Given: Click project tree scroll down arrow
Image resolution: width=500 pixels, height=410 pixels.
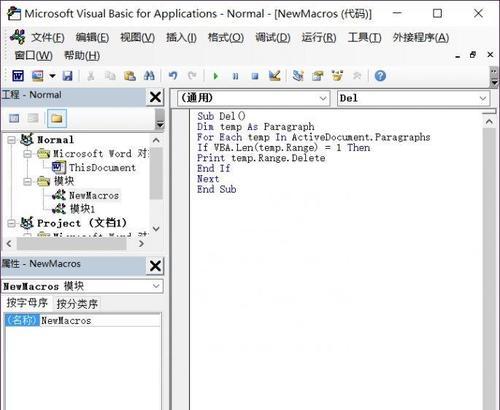Looking at the screenshot, I should coord(156,229).
